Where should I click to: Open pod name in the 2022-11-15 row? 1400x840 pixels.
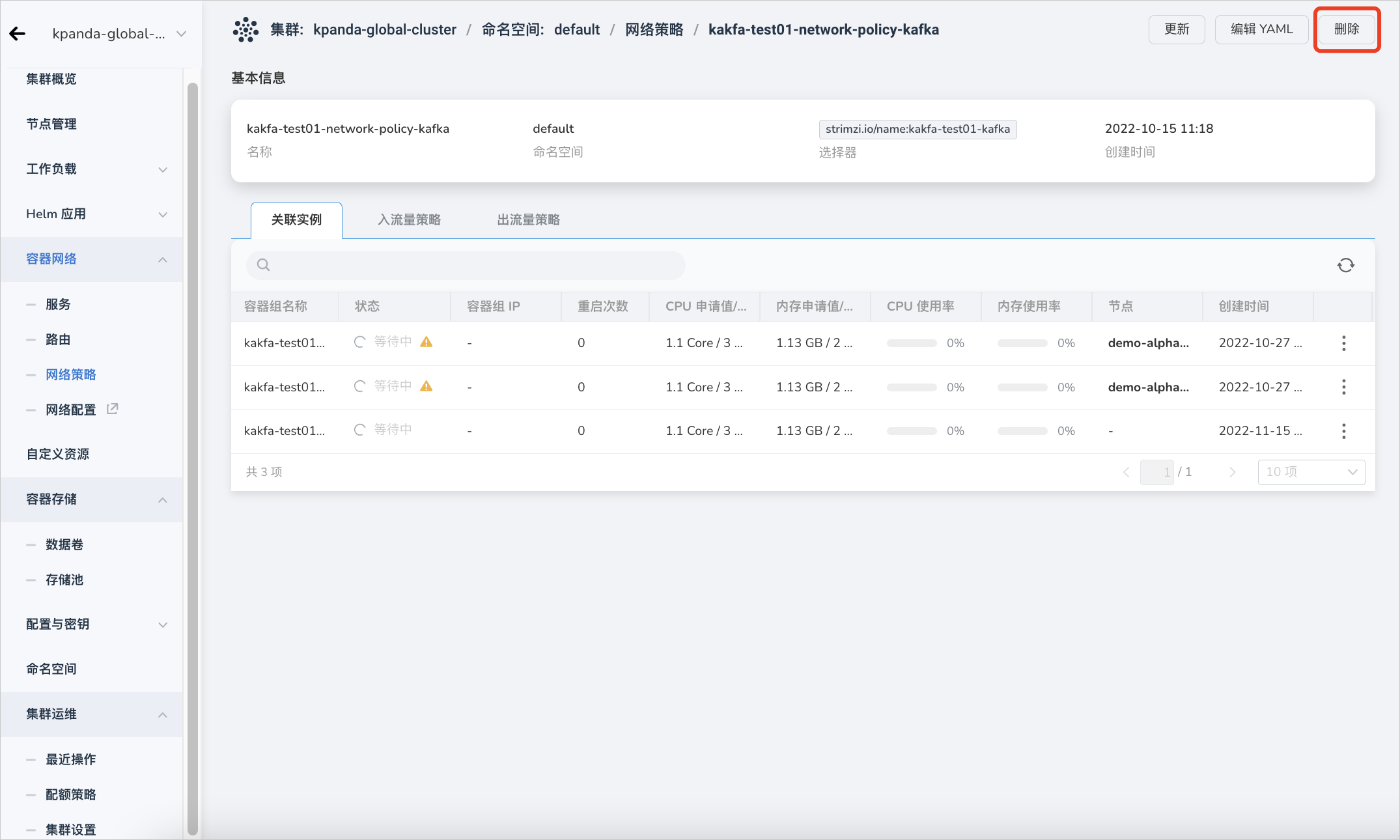pos(285,431)
